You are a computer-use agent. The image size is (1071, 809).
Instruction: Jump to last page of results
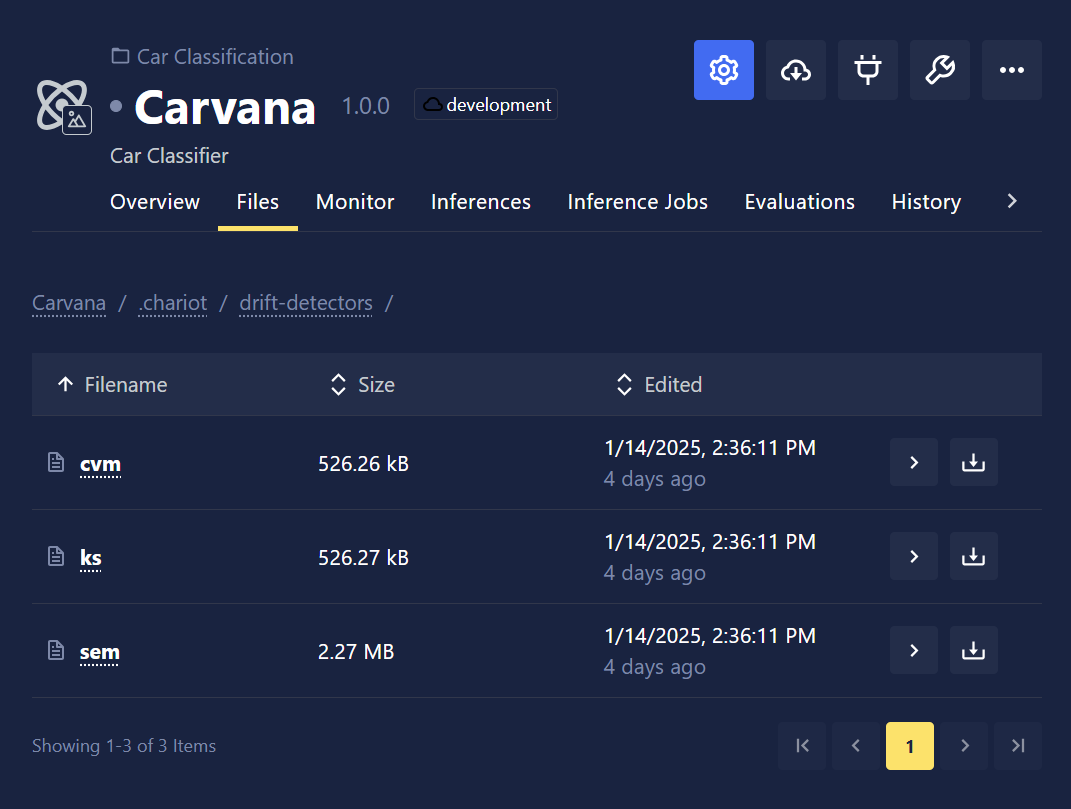[1018, 746]
